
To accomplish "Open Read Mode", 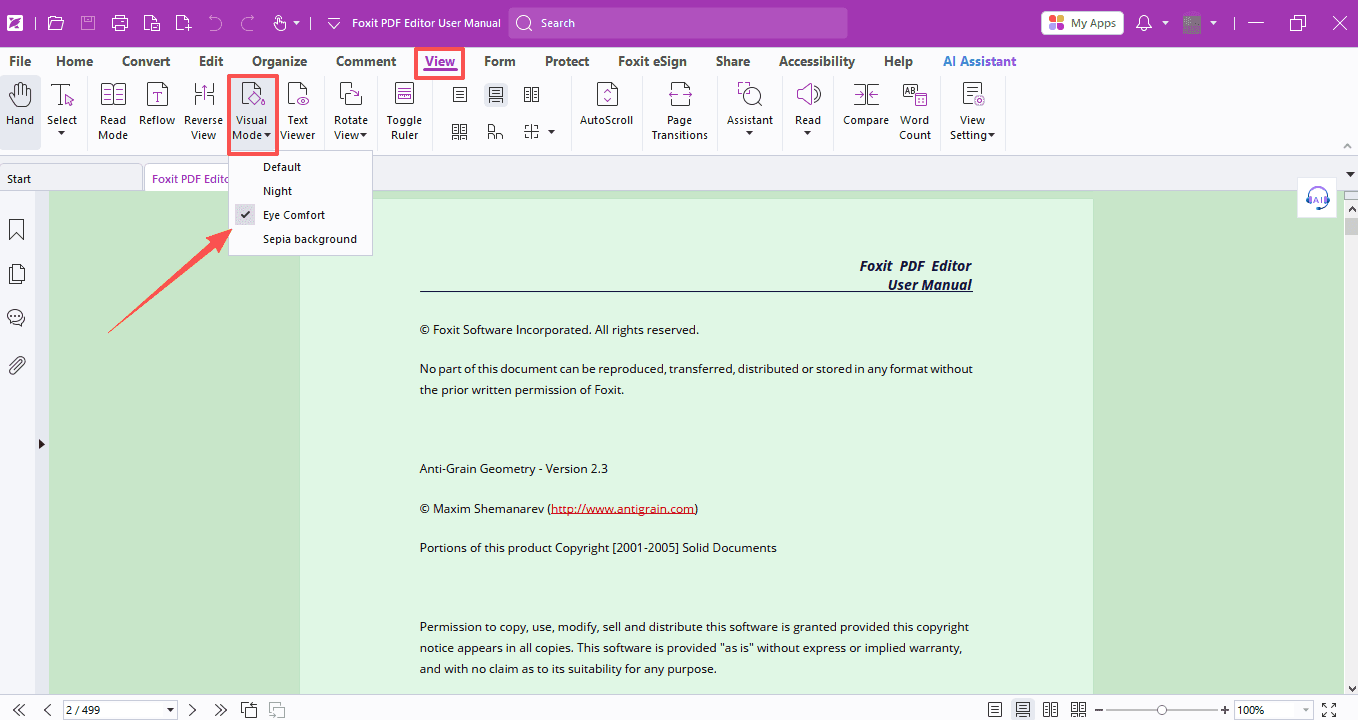I will (x=113, y=110).
